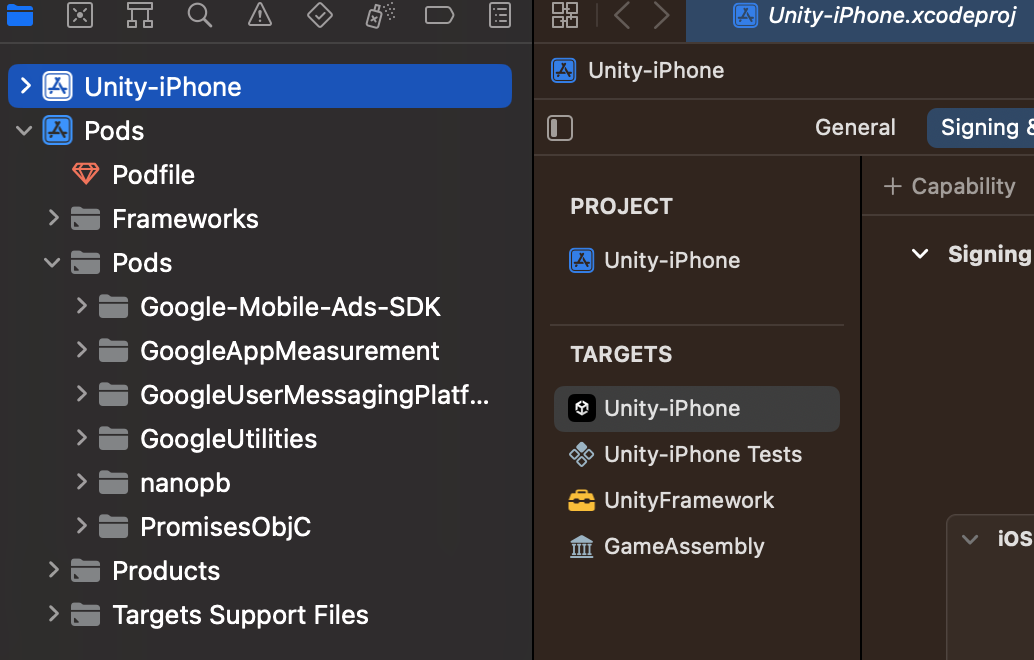Select the top-level Pods project row
Viewport: 1034px width, 660px height.
pos(260,131)
